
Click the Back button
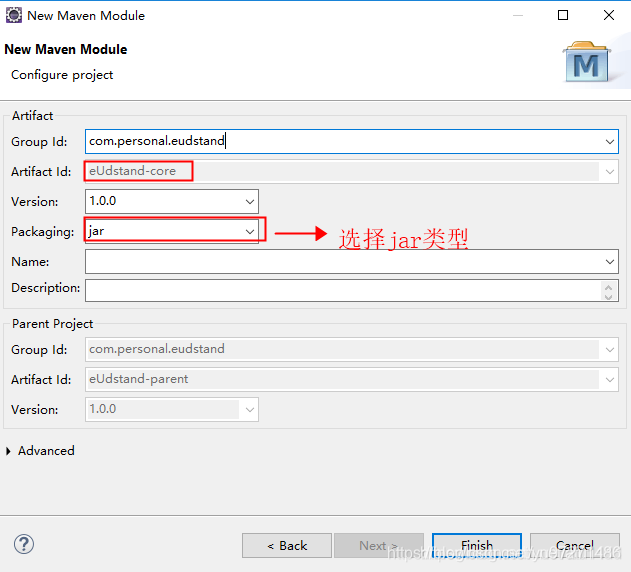point(287,546)
